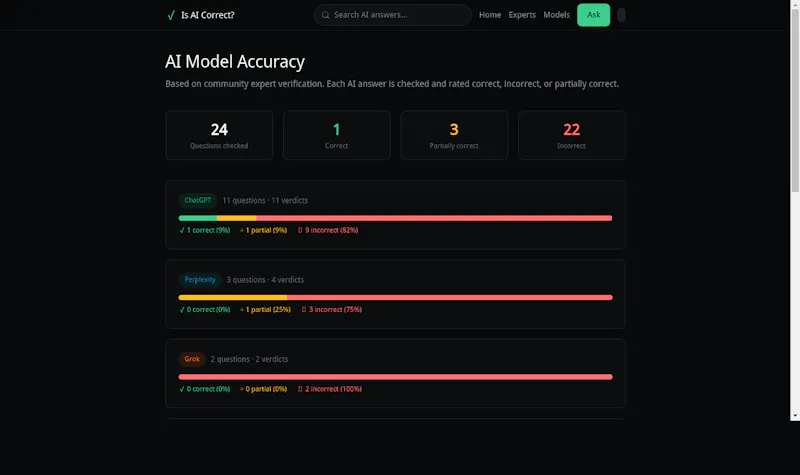Select the 24 Questions checked card
This screenshot has width=800, height=475.
[x=219, y=135]
